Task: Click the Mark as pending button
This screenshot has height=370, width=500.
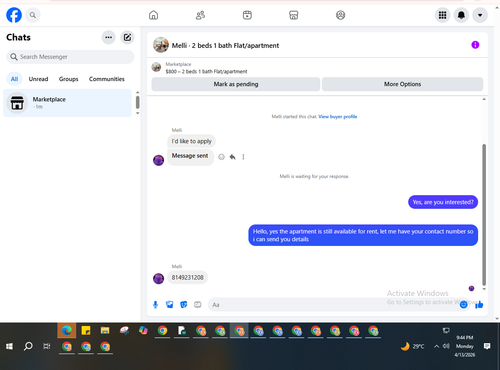Action: 236,84
